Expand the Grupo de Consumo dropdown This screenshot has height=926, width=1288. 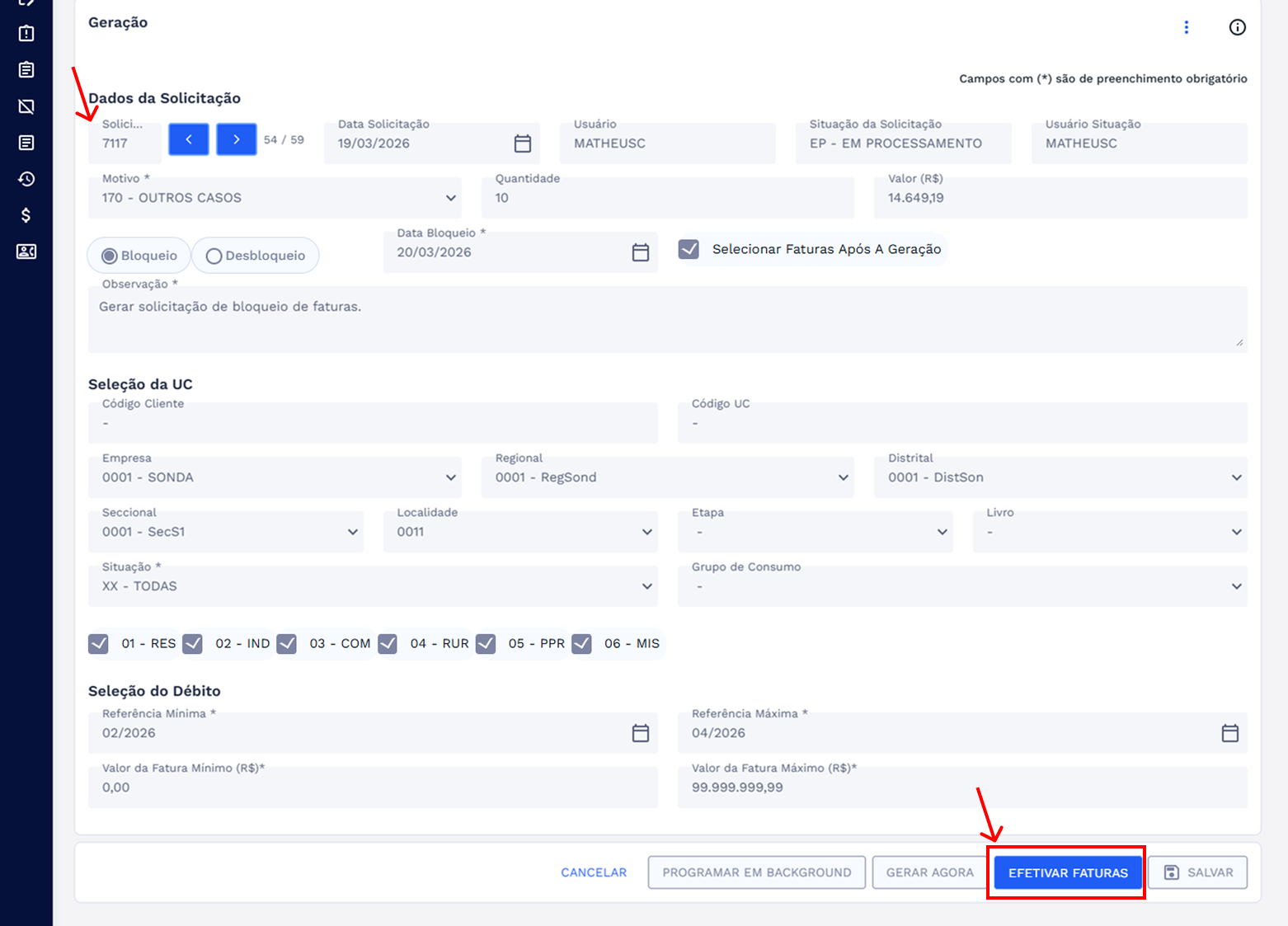point(1236,586)
